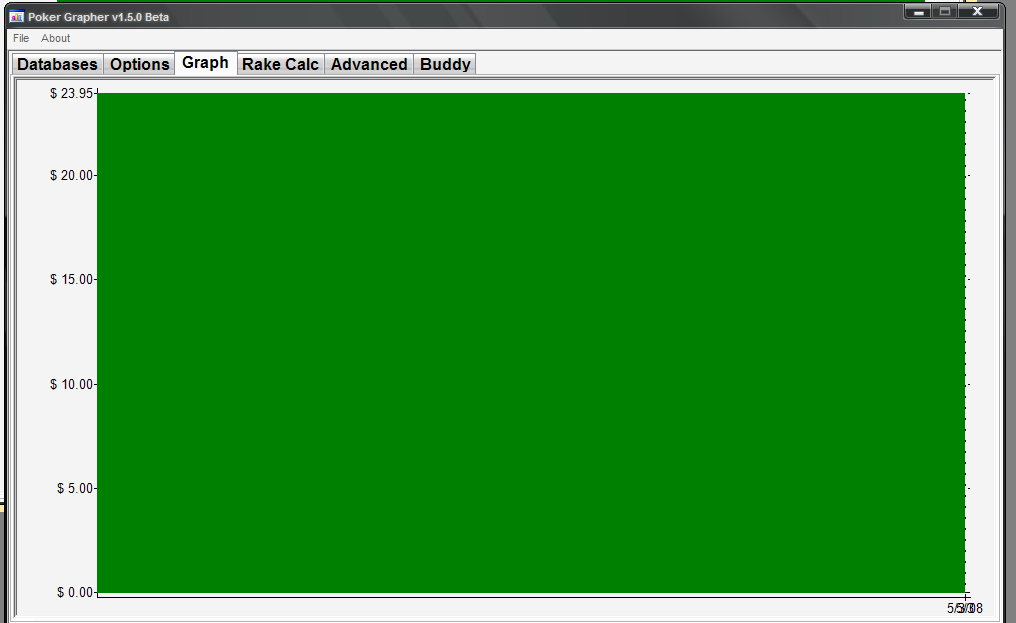Screen dimensions: 1016x623
Task: Click the $ 23.95 y-axis label
Action: pyautogui.click(x=71, y=93)
